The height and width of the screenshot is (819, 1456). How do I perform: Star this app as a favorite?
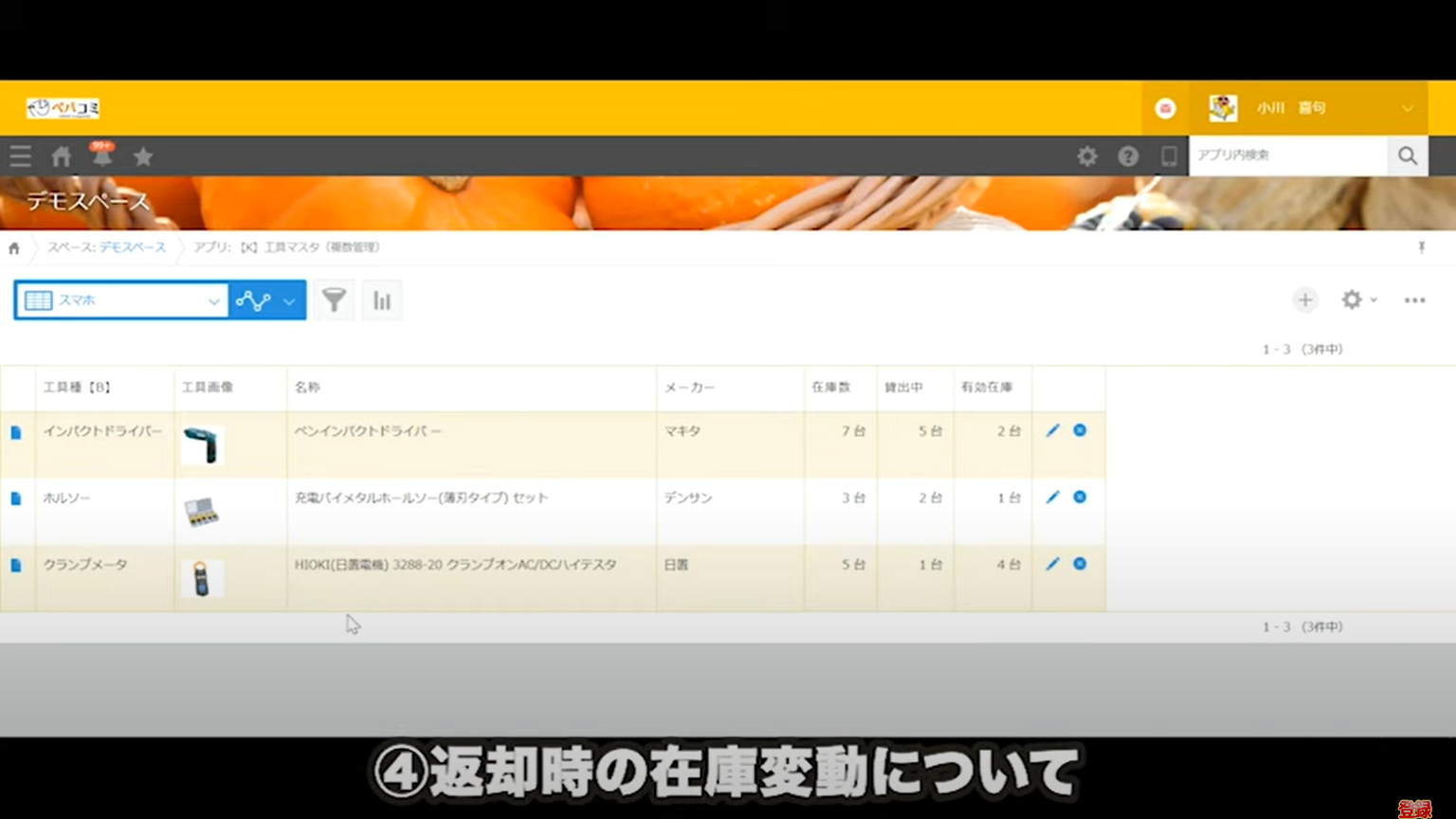(x=143, y=156)
